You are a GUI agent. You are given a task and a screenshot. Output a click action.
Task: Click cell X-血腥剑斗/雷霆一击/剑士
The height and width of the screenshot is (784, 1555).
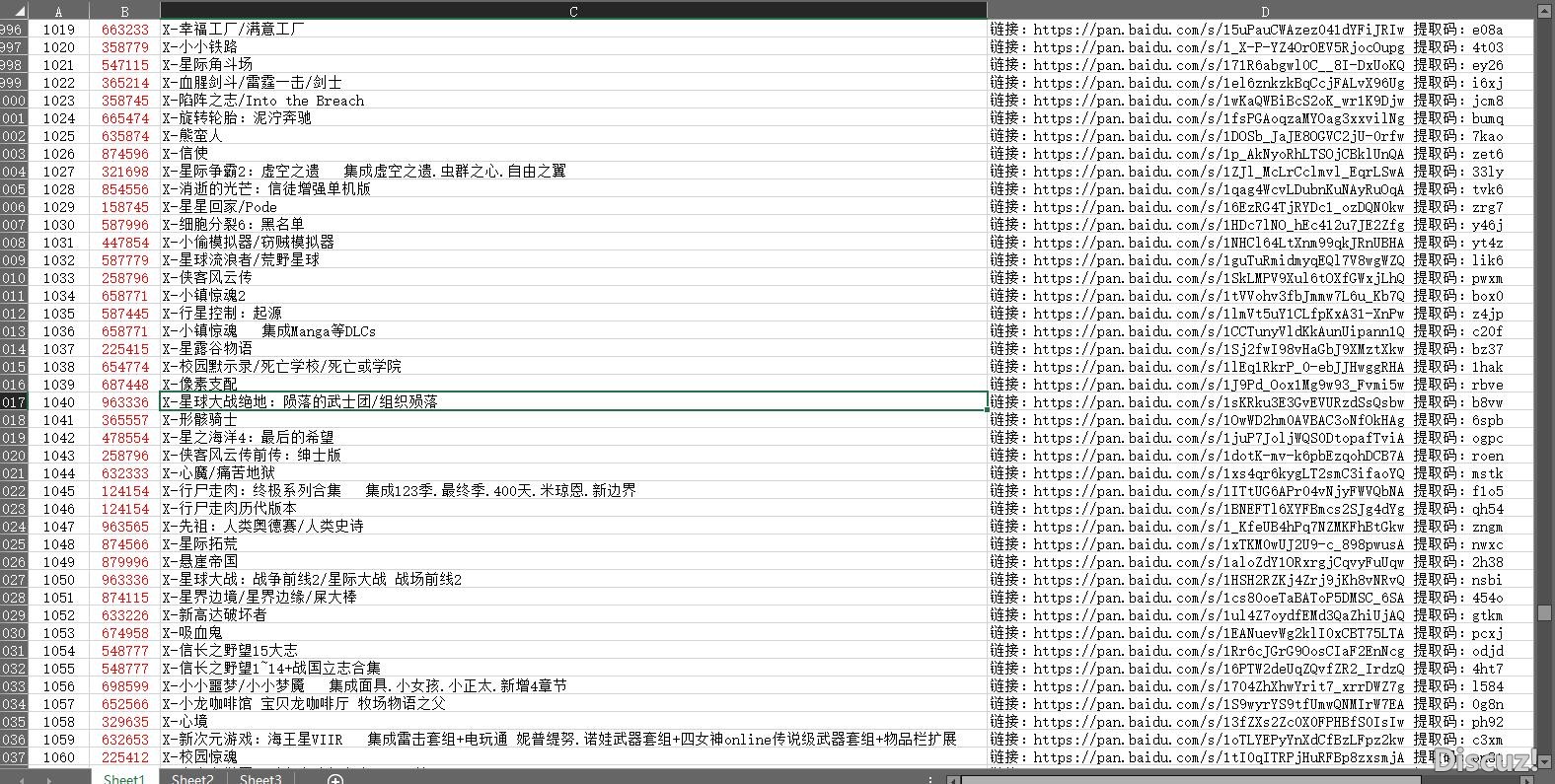pyautogui.click(x=573, y=83)
